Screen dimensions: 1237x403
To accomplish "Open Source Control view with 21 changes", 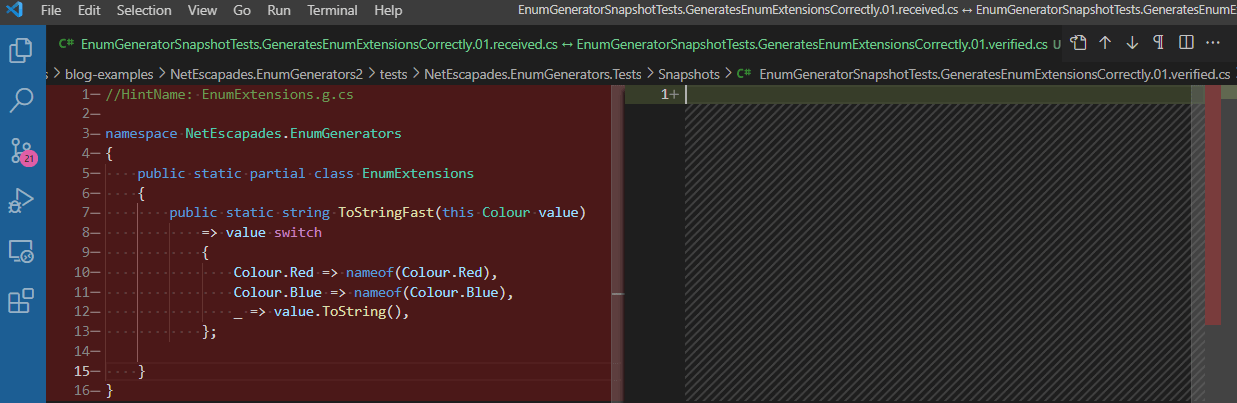I will [x=22, y=151].
